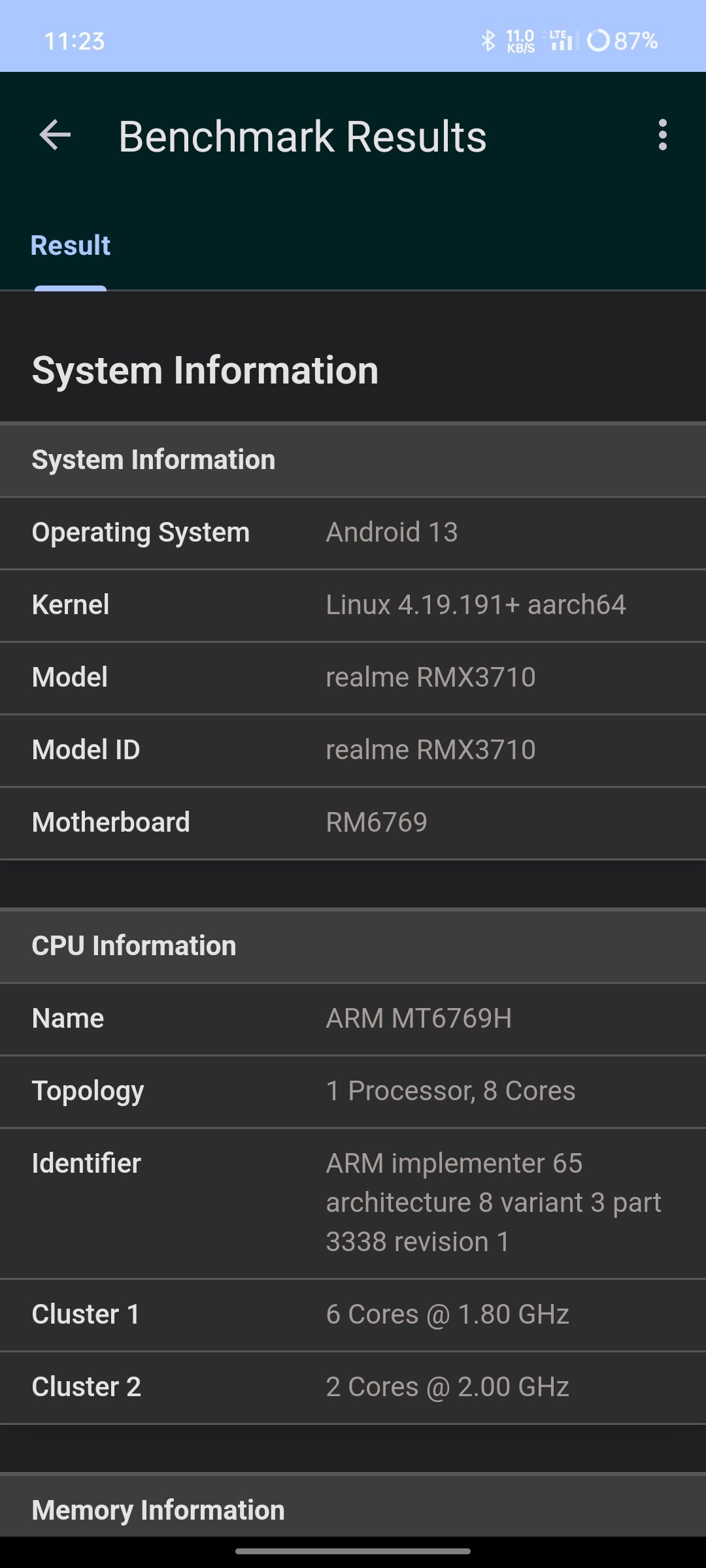This screenshot has width=706, height=1568.
Task: Tap the CPU Information section header
Action: point(353,946)
